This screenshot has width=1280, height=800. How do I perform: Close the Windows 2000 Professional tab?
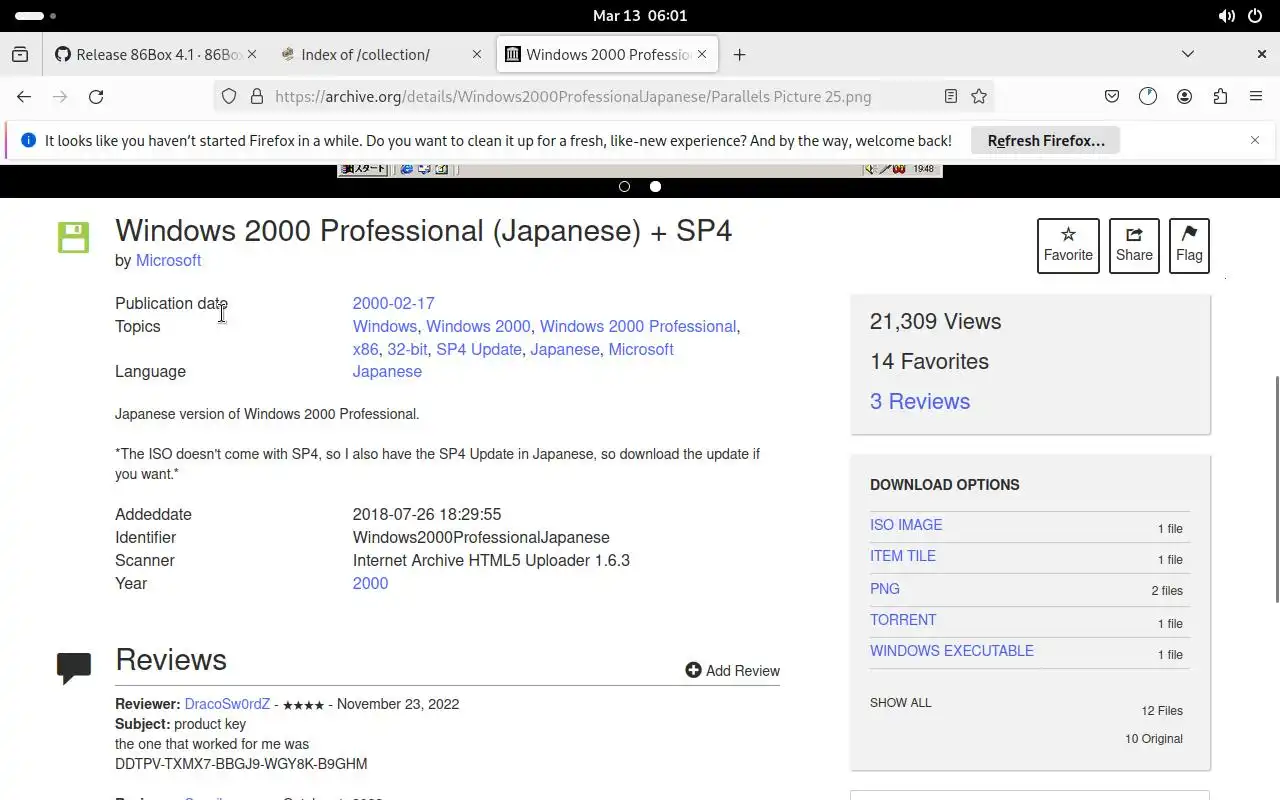point(702,55)
